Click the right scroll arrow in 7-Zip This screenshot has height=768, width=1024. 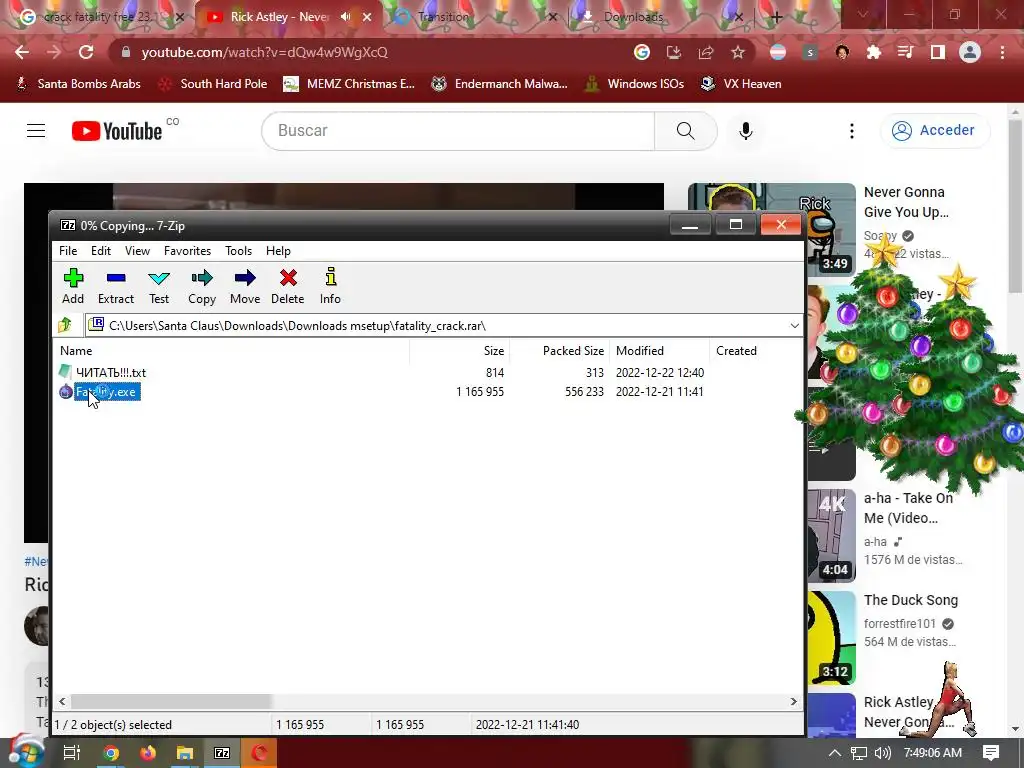[793, 701]
